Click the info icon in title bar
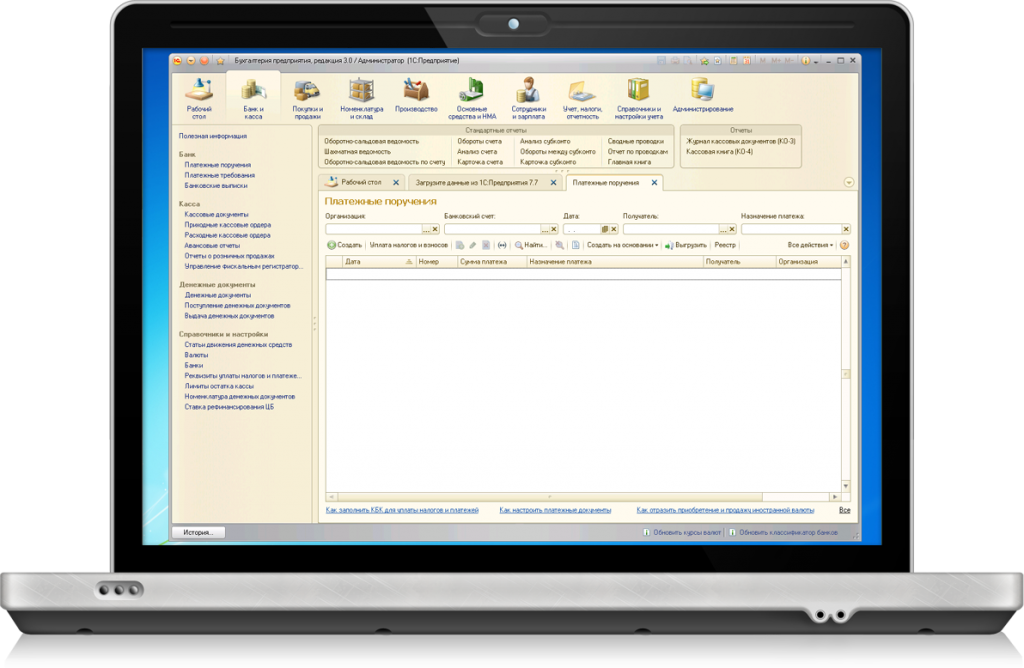This screenshot has width=1024, height=668. tap(805, 61)
